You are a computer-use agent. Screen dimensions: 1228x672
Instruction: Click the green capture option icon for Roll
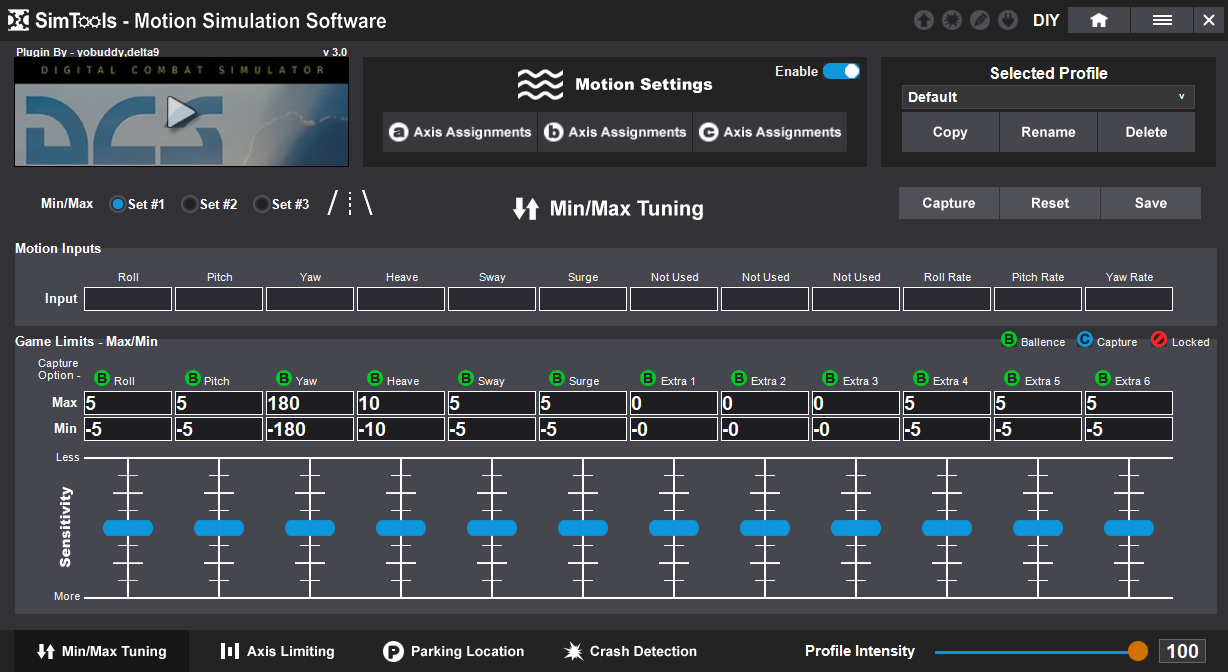click(x=102, y=379)
